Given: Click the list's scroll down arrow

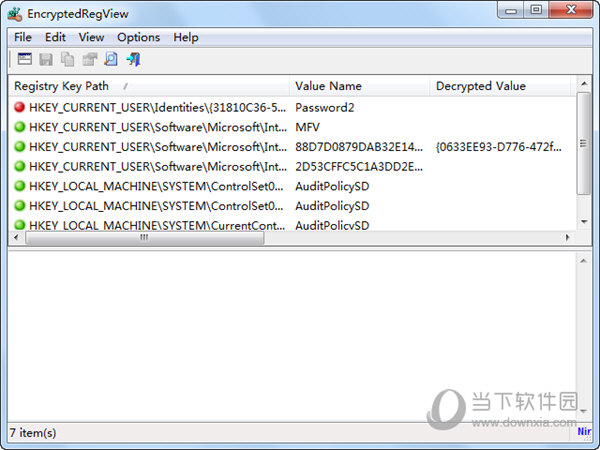Looking at the screenshot, I should point(584,222).
